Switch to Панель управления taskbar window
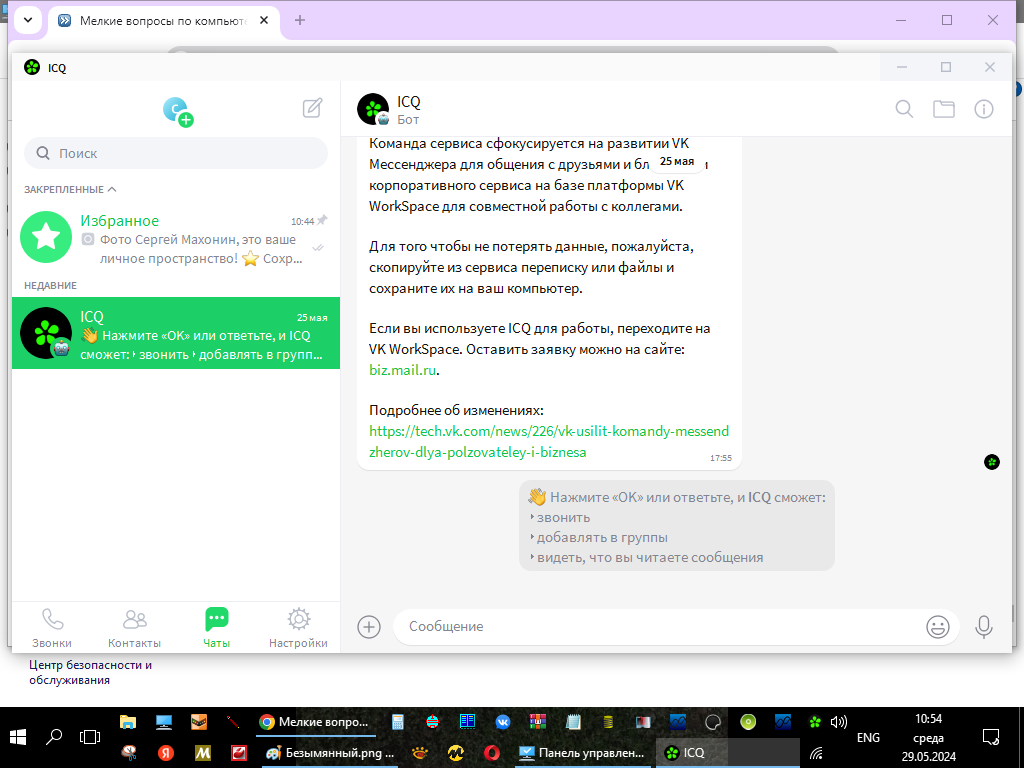1024x768 pixels. pos(581,753)
